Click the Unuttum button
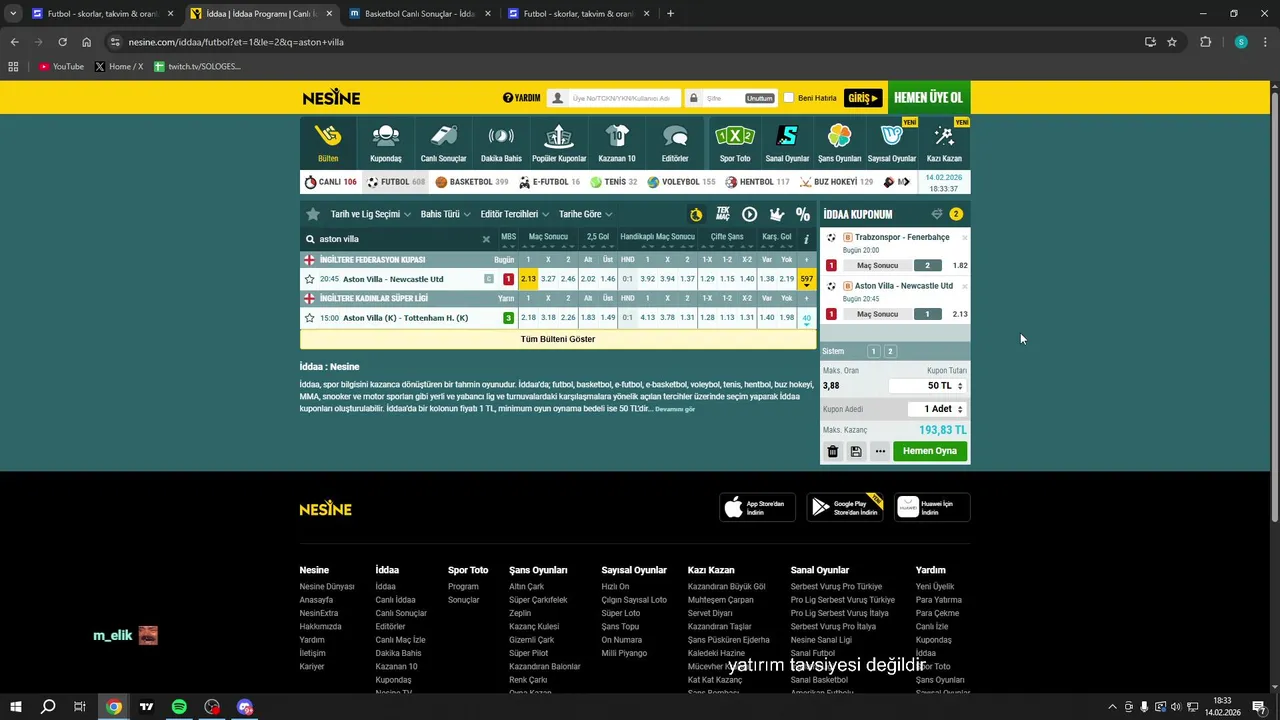Screen dimensions: 1280x720 pos(760,98)
